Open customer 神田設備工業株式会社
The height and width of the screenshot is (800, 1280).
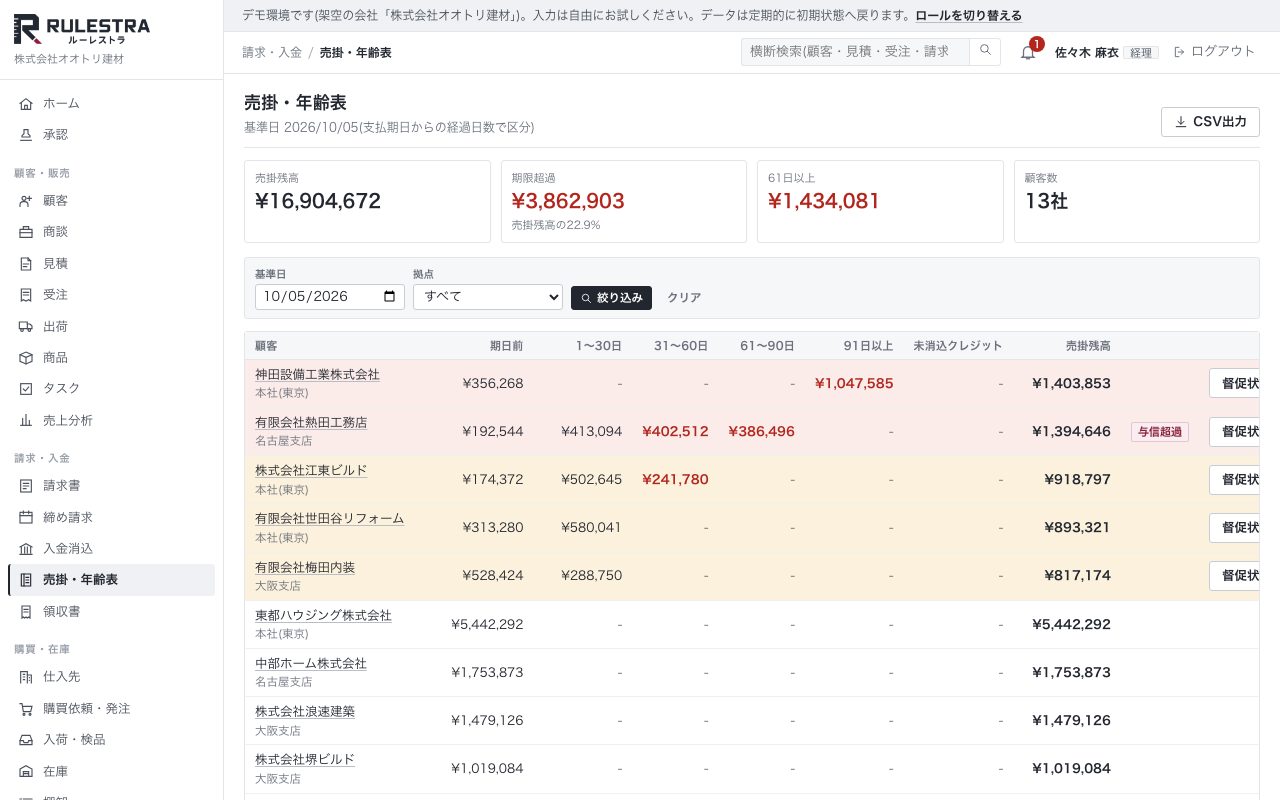pyautogui.click(x=317, y=374)
